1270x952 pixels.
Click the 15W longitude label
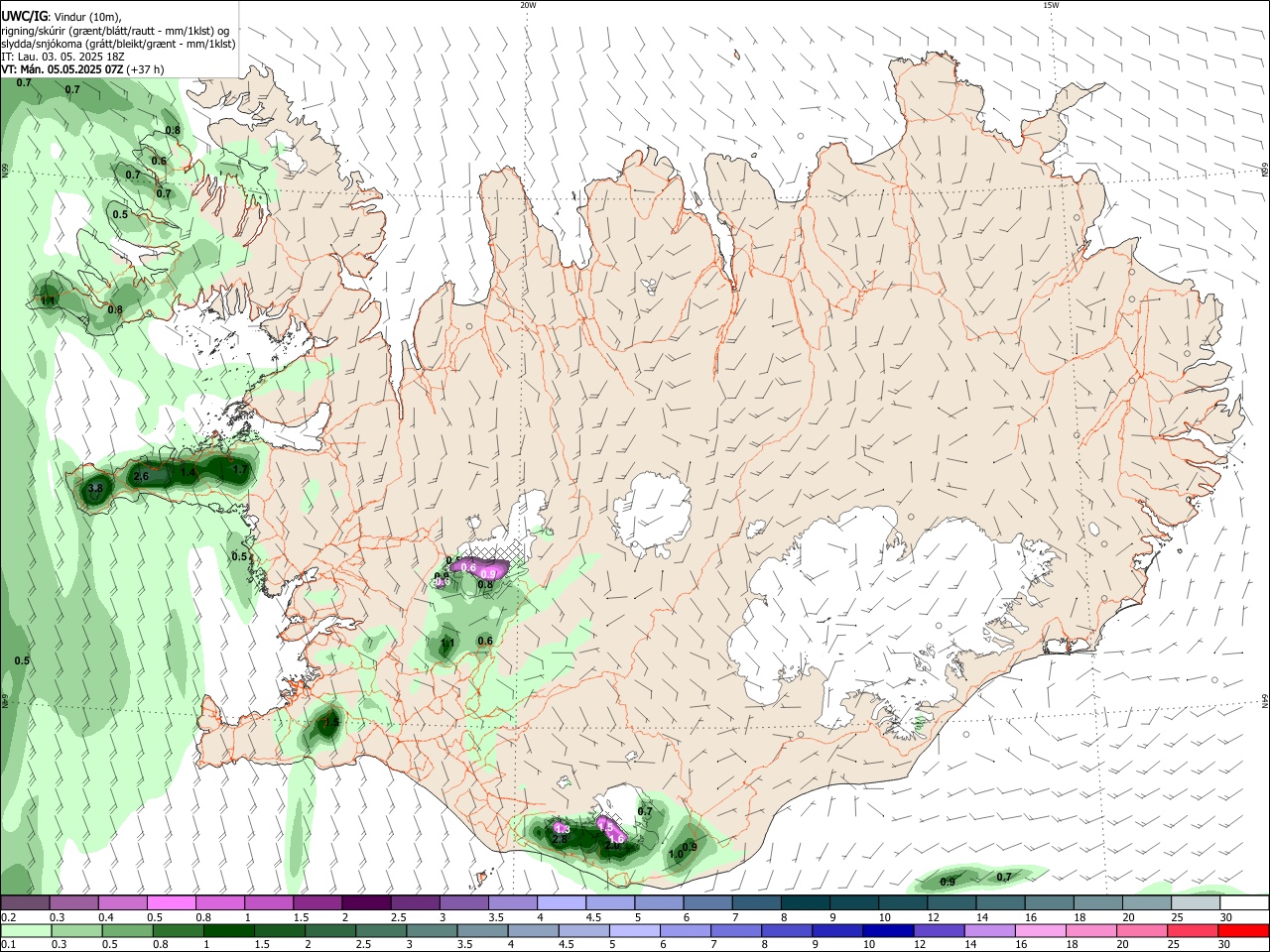1051,5
